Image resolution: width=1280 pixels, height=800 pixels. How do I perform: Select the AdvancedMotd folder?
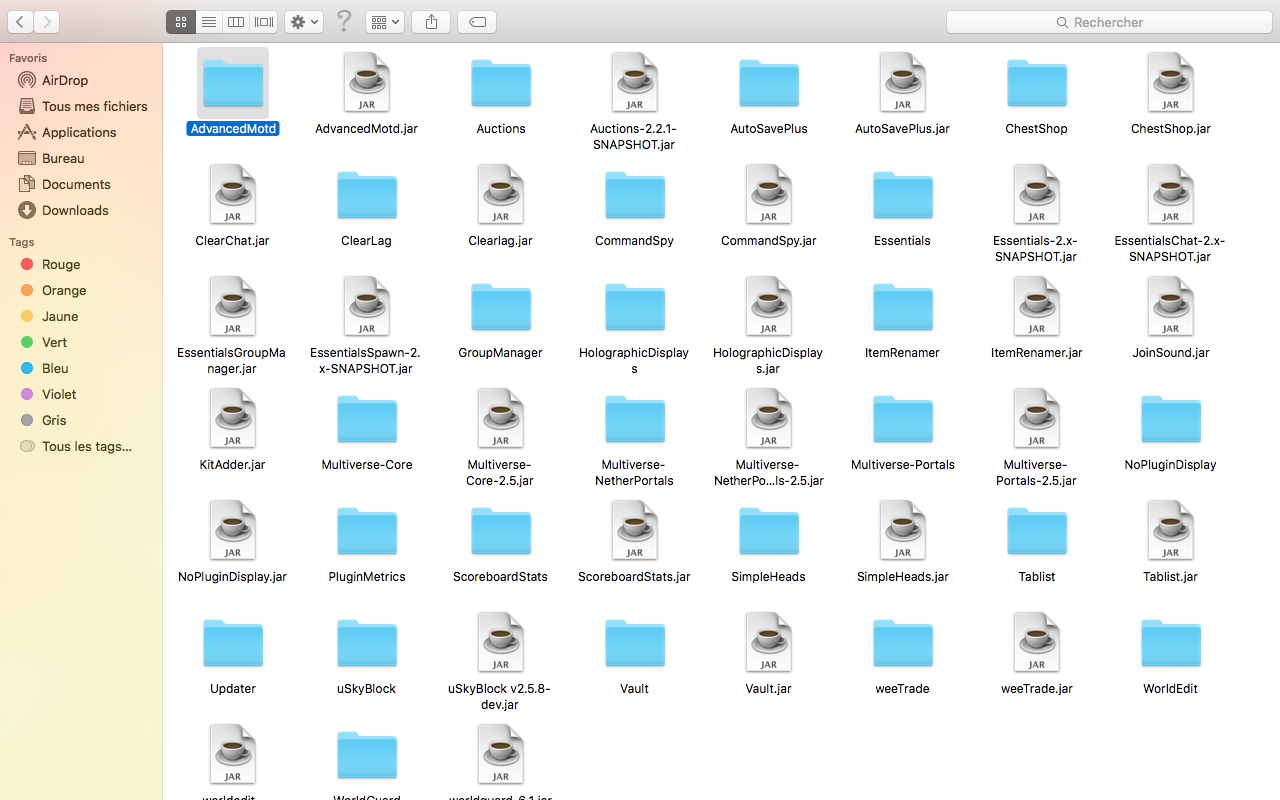coord(233,83)
